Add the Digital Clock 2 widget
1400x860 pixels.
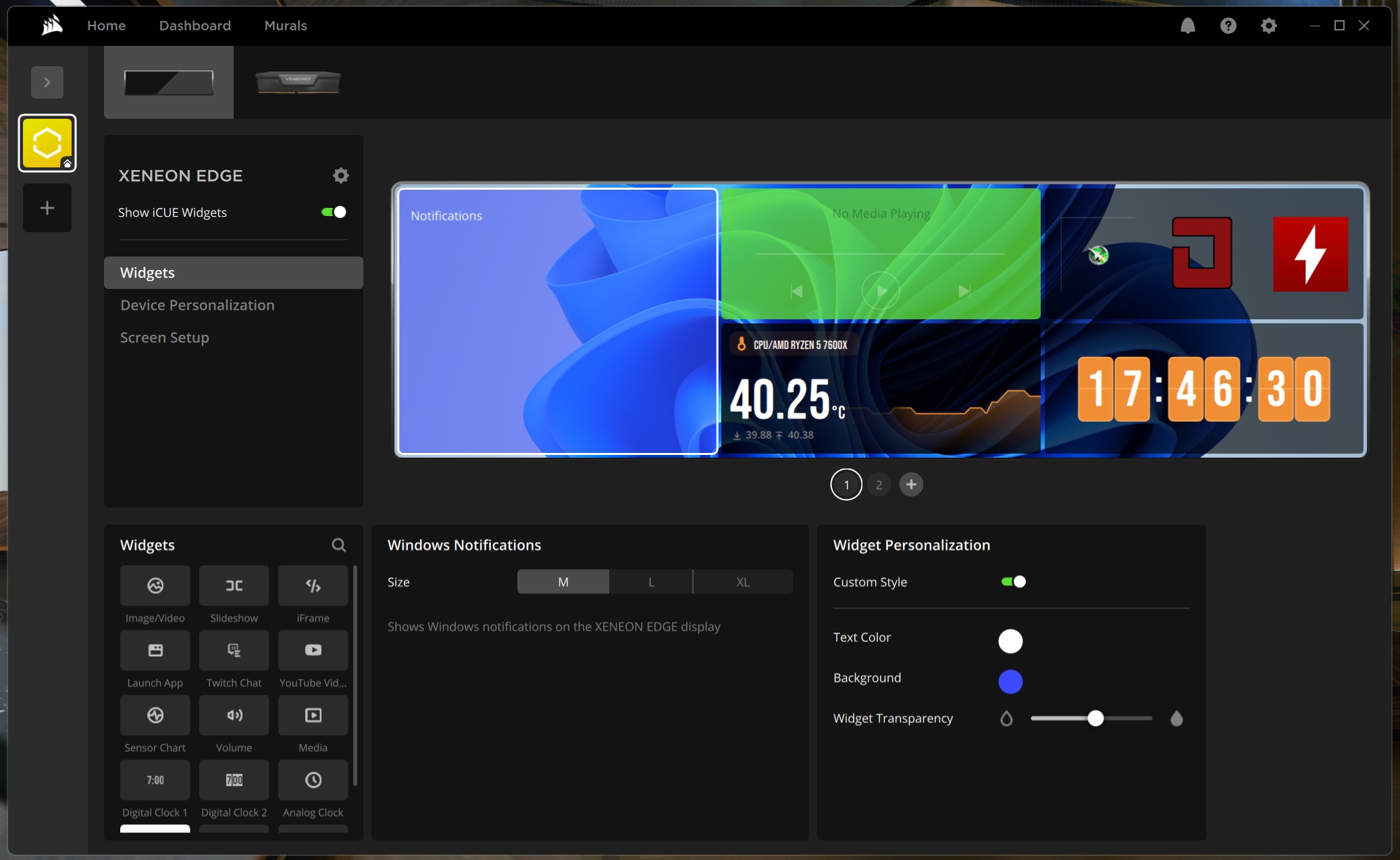234,780
